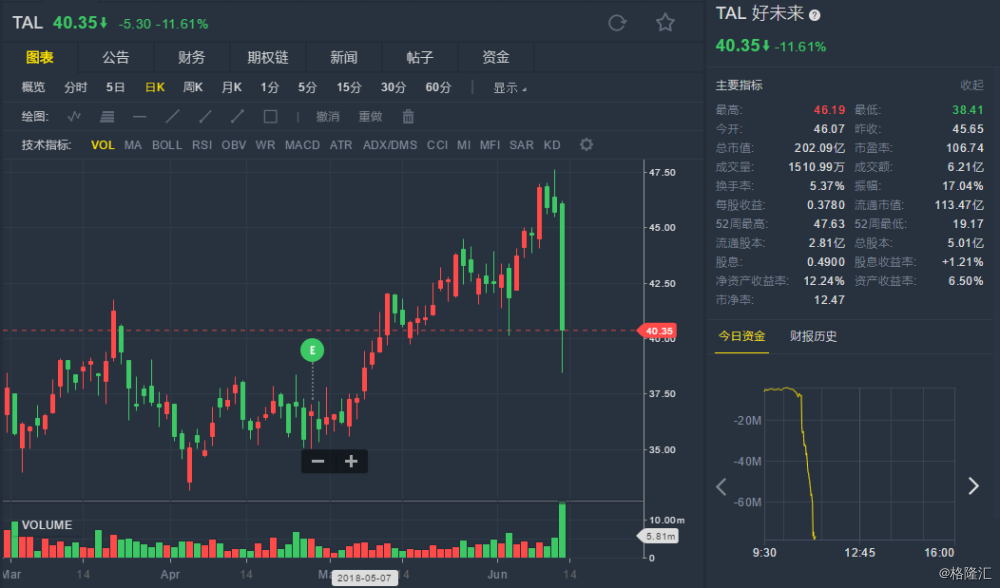1000x588 pixels.
Task: Switch to 分时 chart
Action: tap(75, 87)
